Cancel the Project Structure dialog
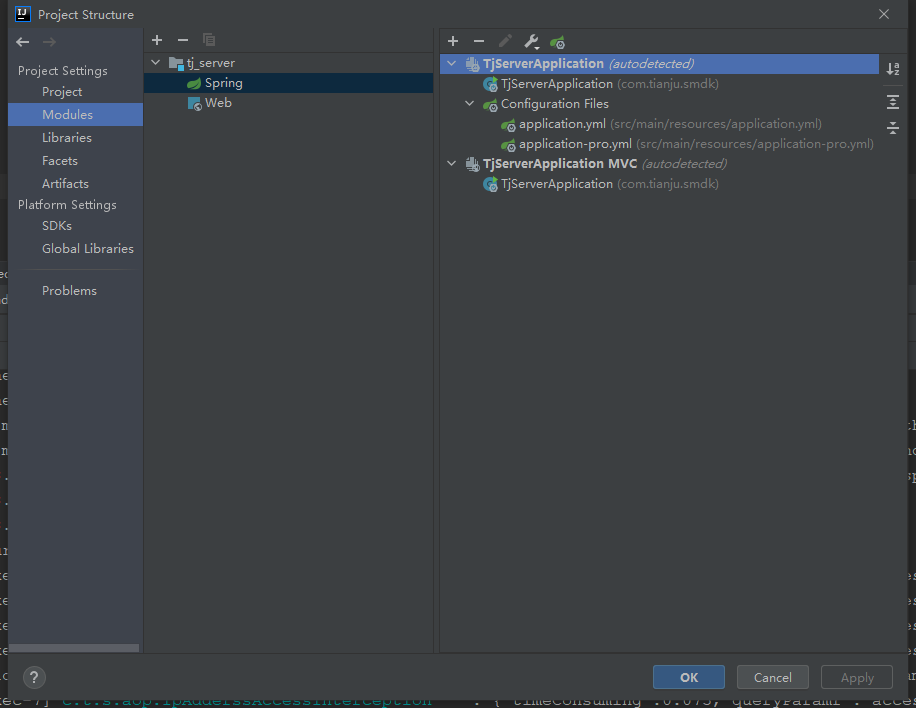 [x=772, y=677]
